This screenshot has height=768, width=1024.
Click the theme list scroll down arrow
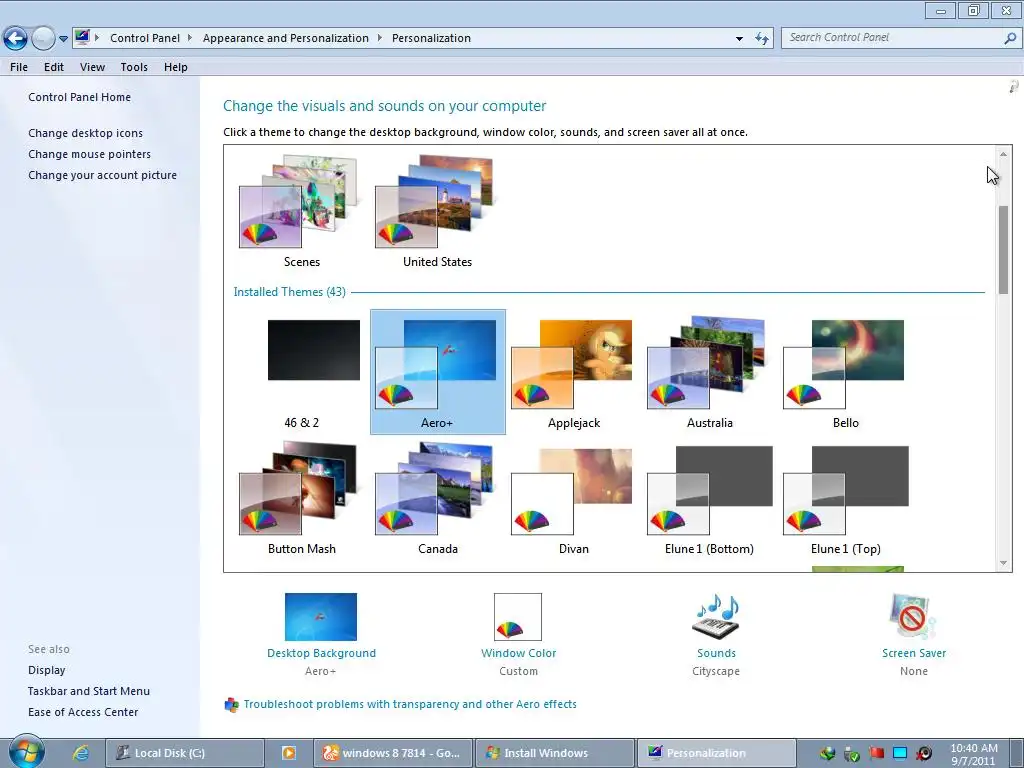[x=1003, y=563]
